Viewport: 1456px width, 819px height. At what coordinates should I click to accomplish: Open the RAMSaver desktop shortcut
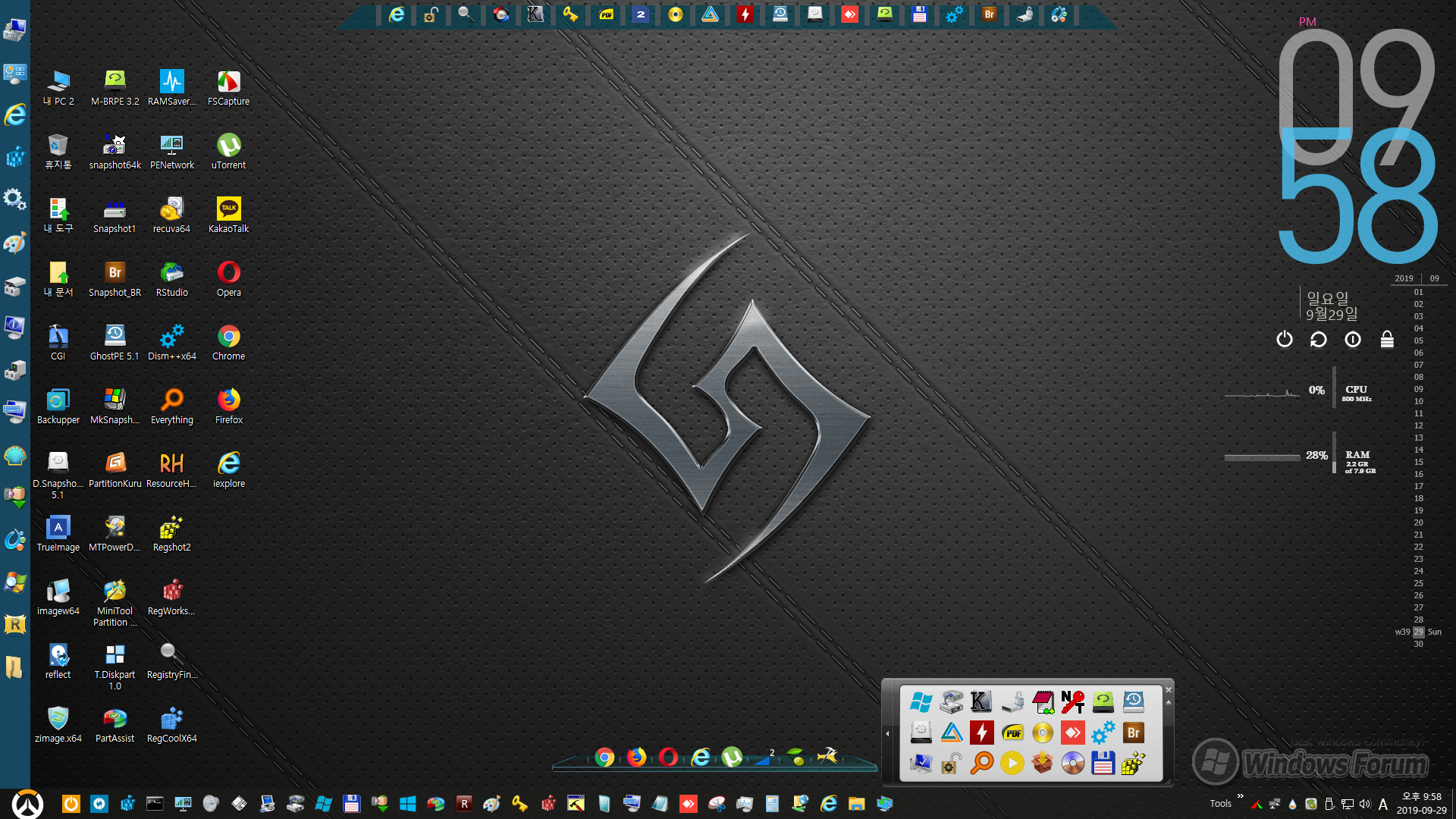click(172, 87)
